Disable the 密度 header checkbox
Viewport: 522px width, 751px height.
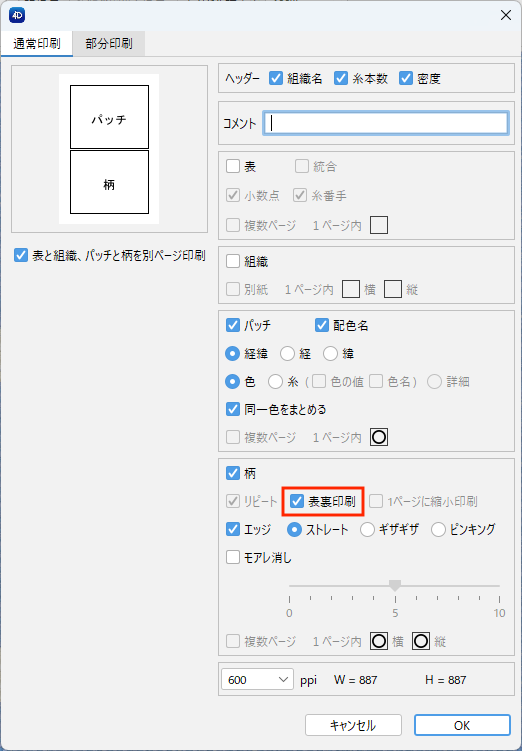point(406,78)
